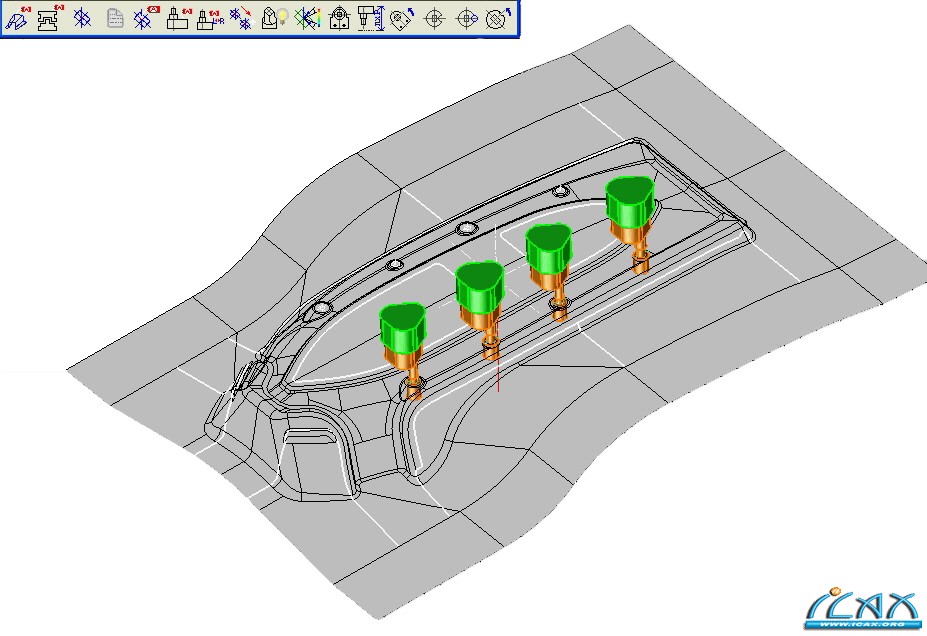Select the green electrode farthest back
The image size is (927, 636).
pos(630,202)
